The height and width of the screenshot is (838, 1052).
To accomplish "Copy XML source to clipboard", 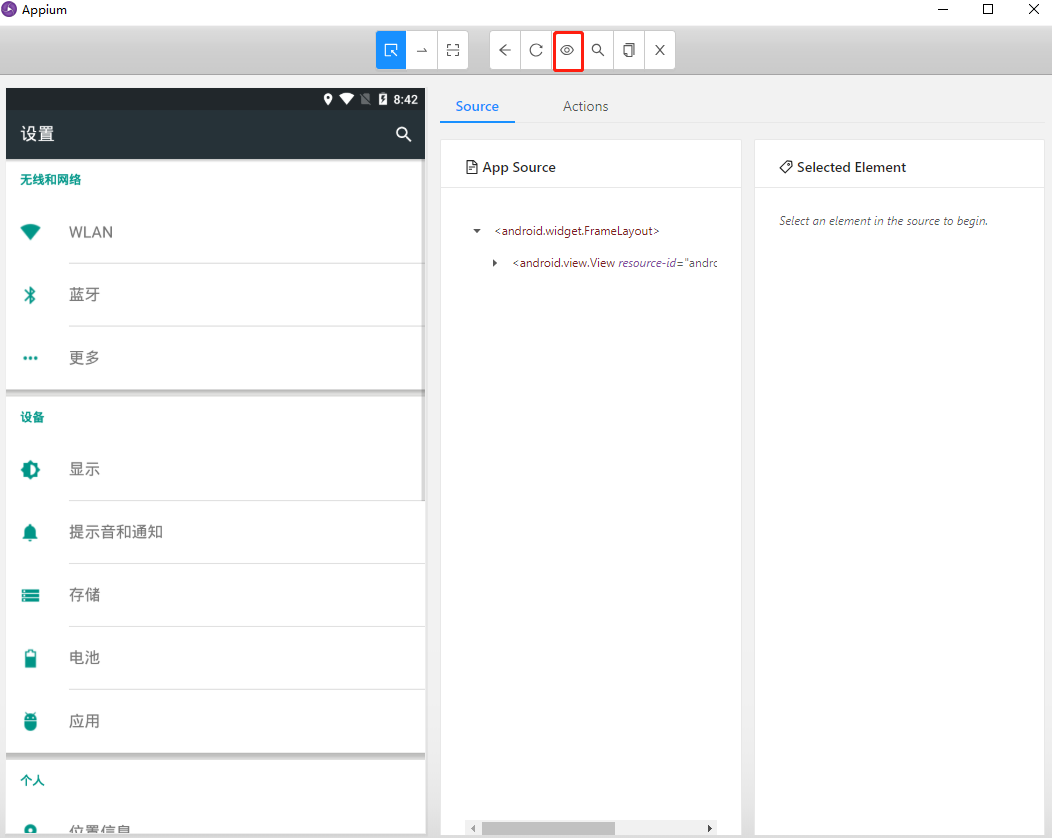I will pyautogui.click(x=629, y=50).
